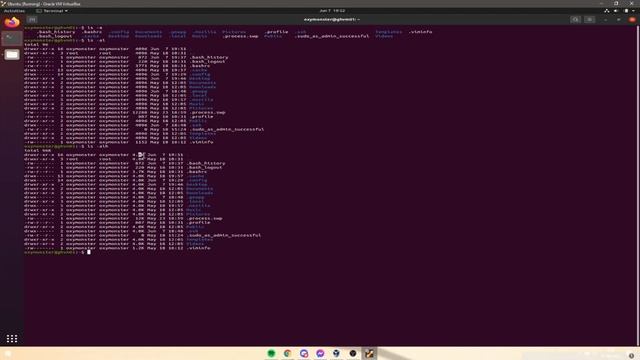Click the VirtualBox window title text
This screenshot has width=640, height=360.
pyautogui.click(x=44, y=4)
